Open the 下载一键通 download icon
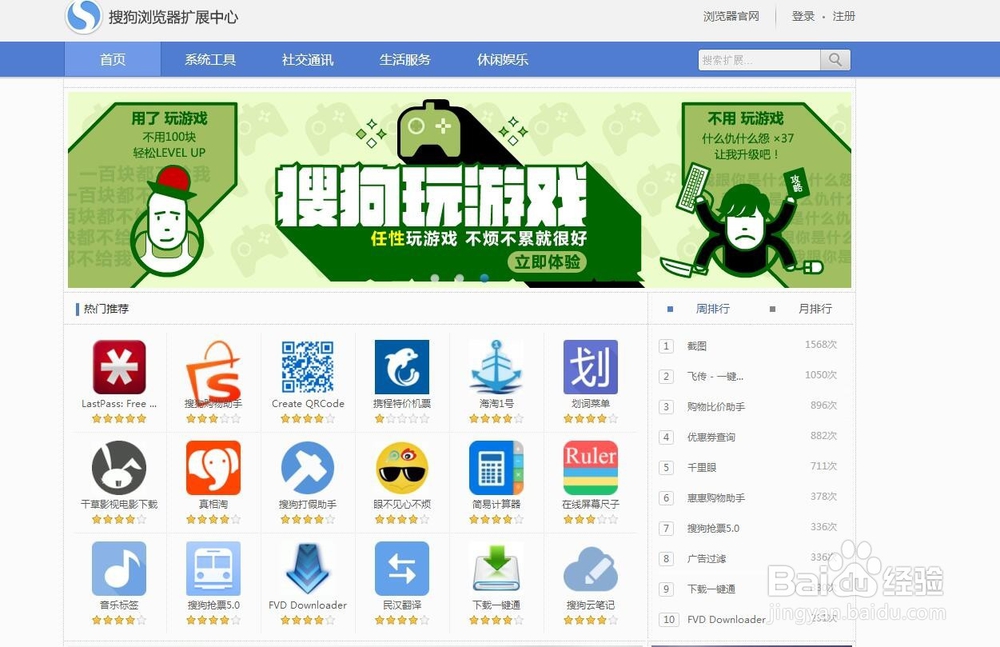Viewport: 1000px width, 647px height. pos(496,569)
